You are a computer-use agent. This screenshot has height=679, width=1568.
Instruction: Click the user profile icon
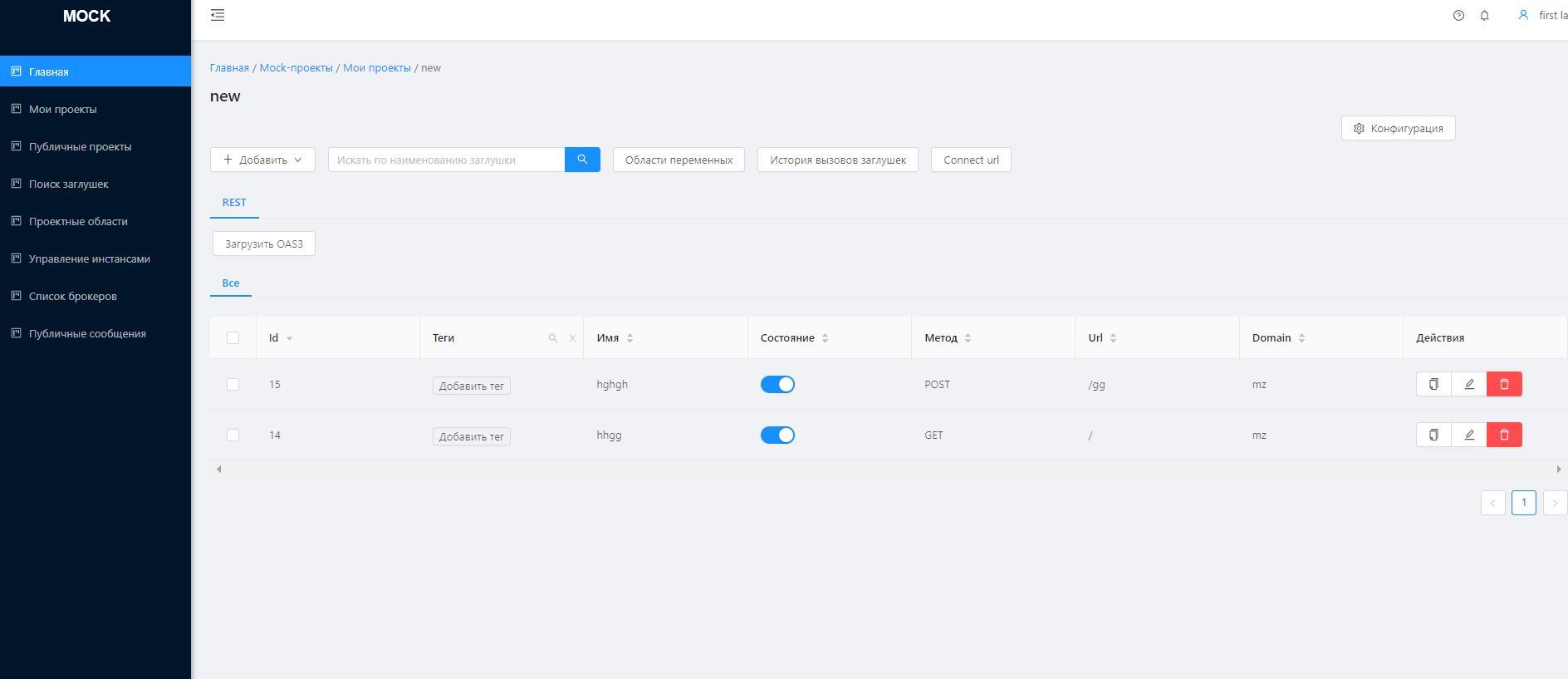point(1523,15)
